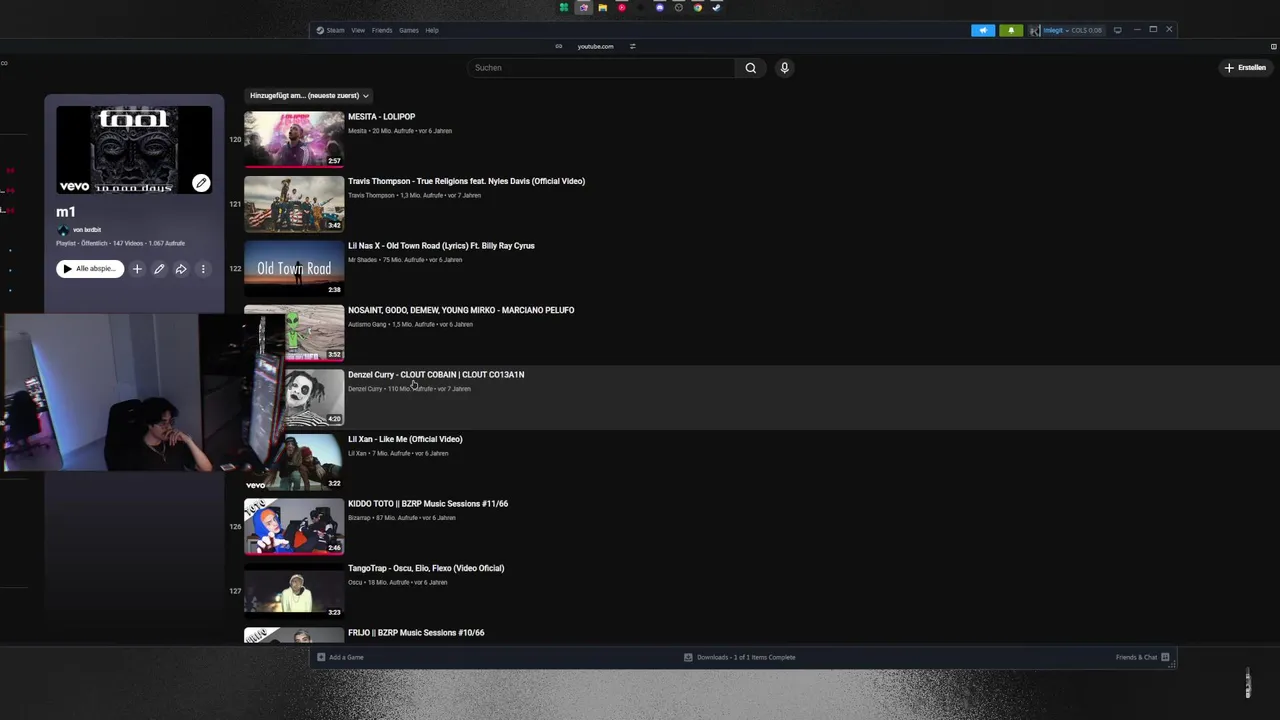Image resolution: width=1280 pixels, height=720 pixels.
Task: Click the Chrome taskbar icon
Action: click(x=698, y=7)
